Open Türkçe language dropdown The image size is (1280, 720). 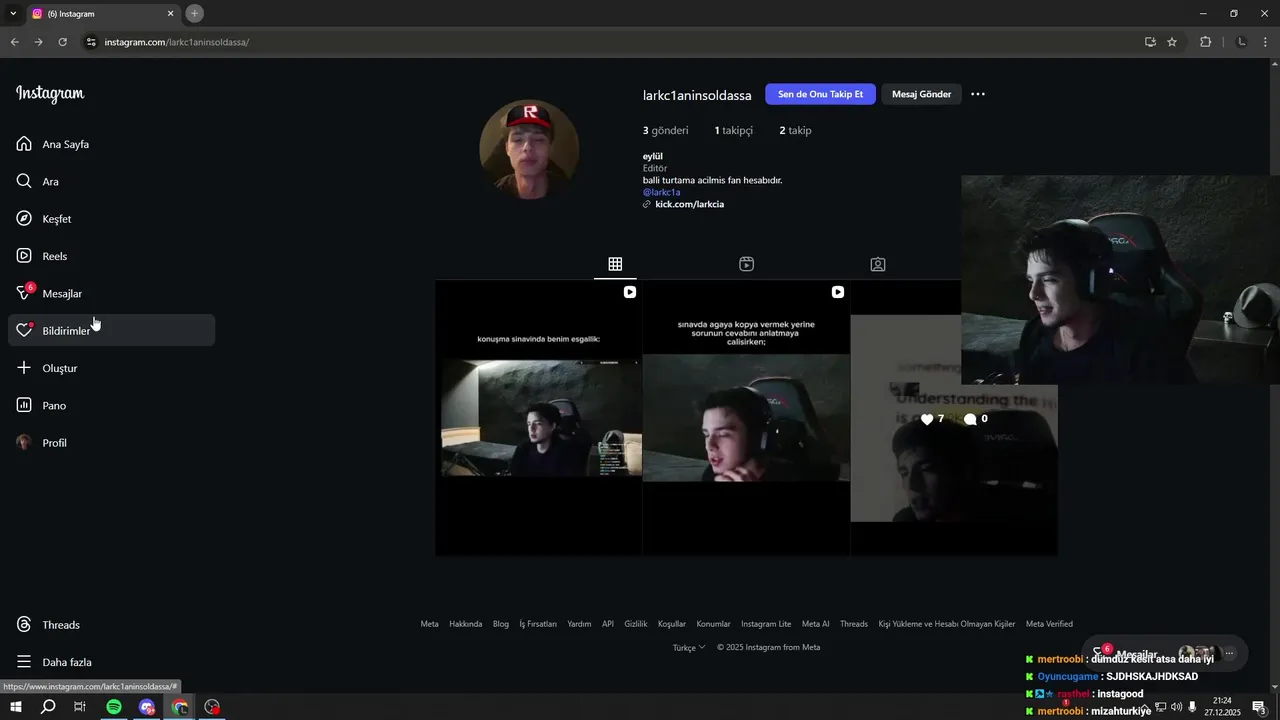689,647
